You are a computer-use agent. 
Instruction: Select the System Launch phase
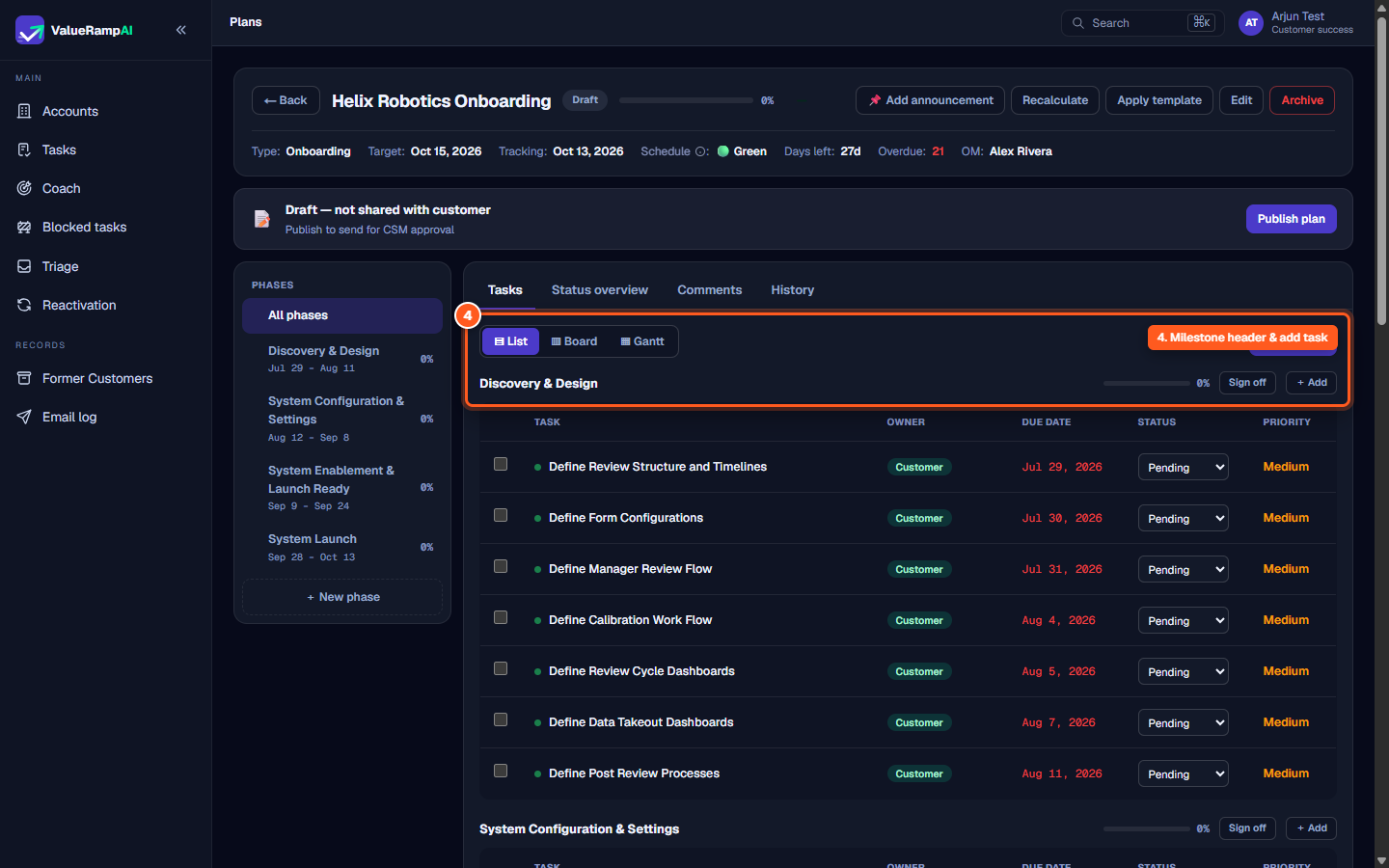tap(342, 547)
